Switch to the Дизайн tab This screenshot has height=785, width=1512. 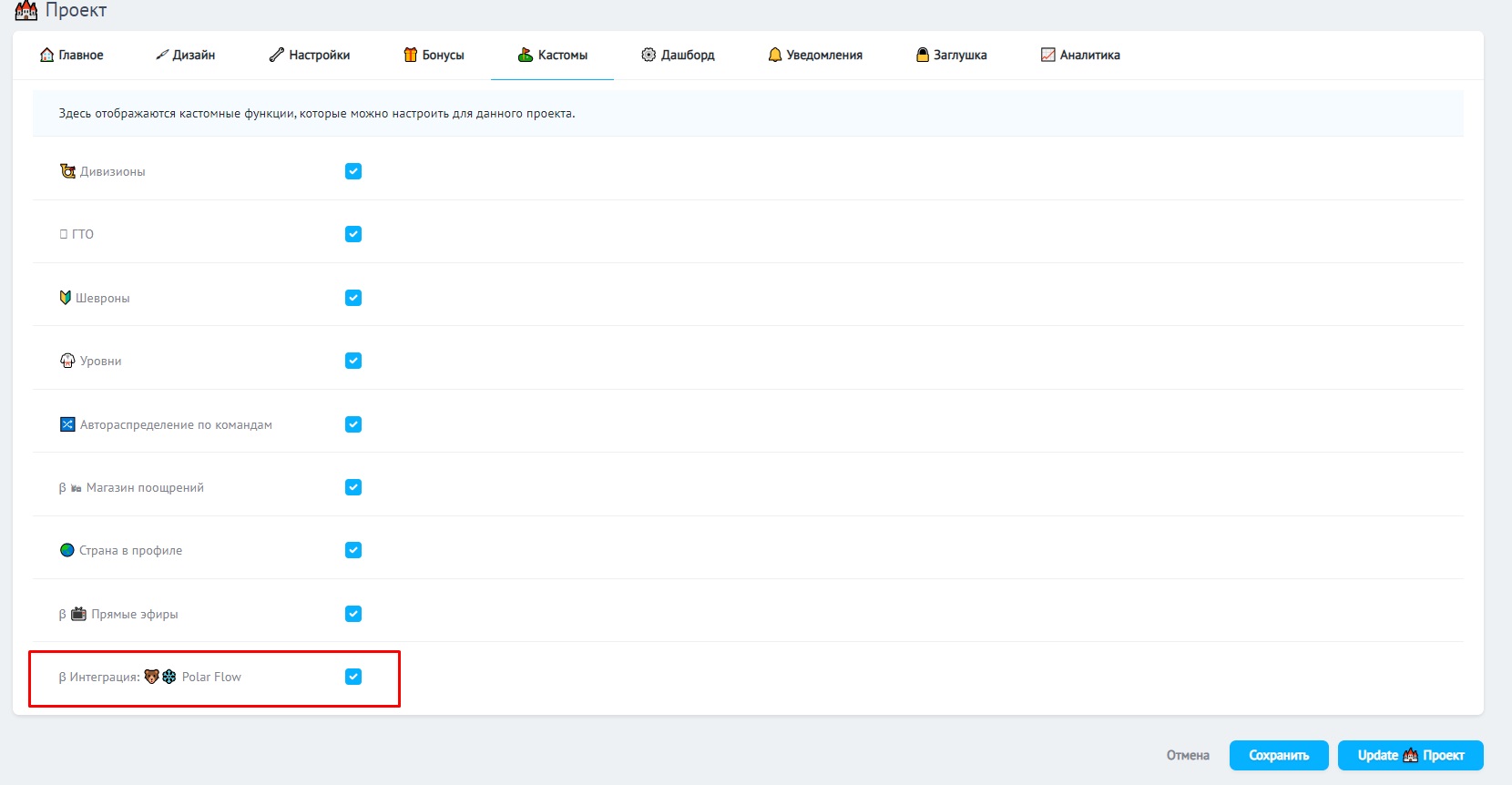click(x=186, y=55)
